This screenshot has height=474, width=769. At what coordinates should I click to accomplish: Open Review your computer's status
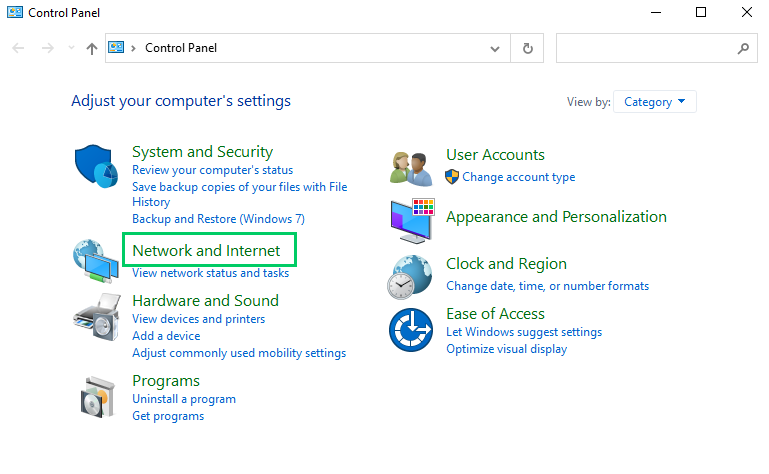(x=212, y=170)
